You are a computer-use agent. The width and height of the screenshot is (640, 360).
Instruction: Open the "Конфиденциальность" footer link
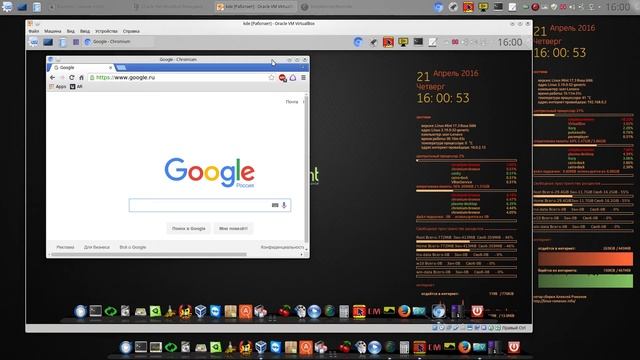pyautogui.click(x=282, y=247)
